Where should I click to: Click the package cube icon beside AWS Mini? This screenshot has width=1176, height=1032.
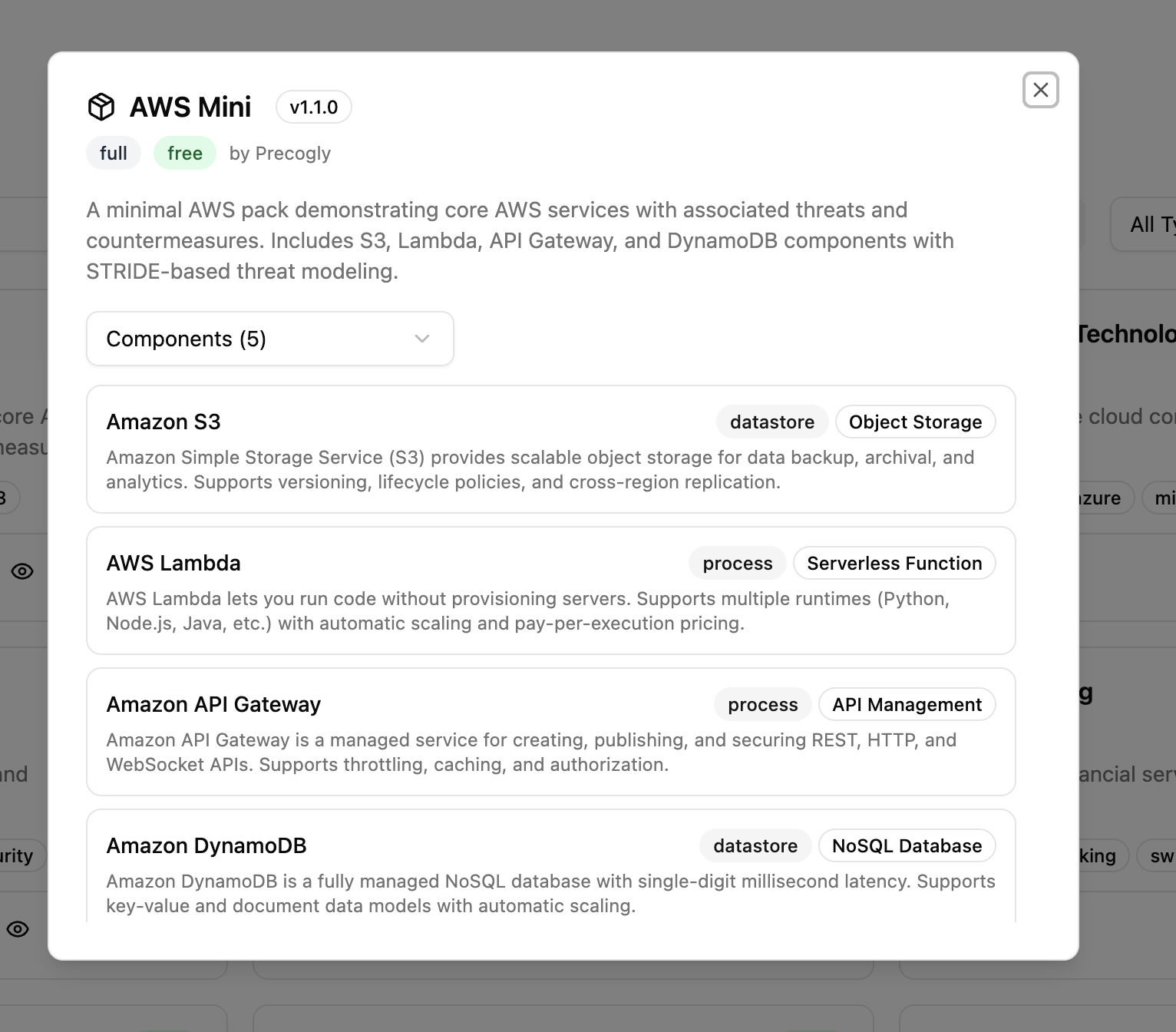(101, 107)
